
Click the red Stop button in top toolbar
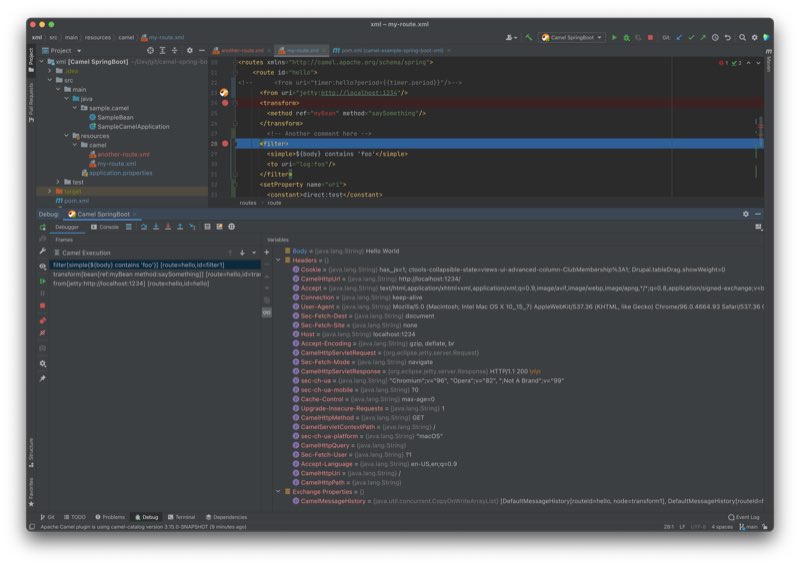[x=650, y=37]
